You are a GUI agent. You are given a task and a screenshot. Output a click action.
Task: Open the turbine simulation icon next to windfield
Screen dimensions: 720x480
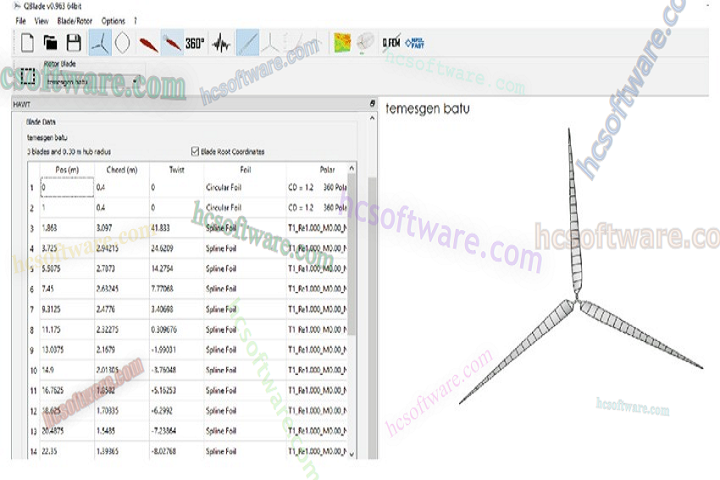(366, 42)
